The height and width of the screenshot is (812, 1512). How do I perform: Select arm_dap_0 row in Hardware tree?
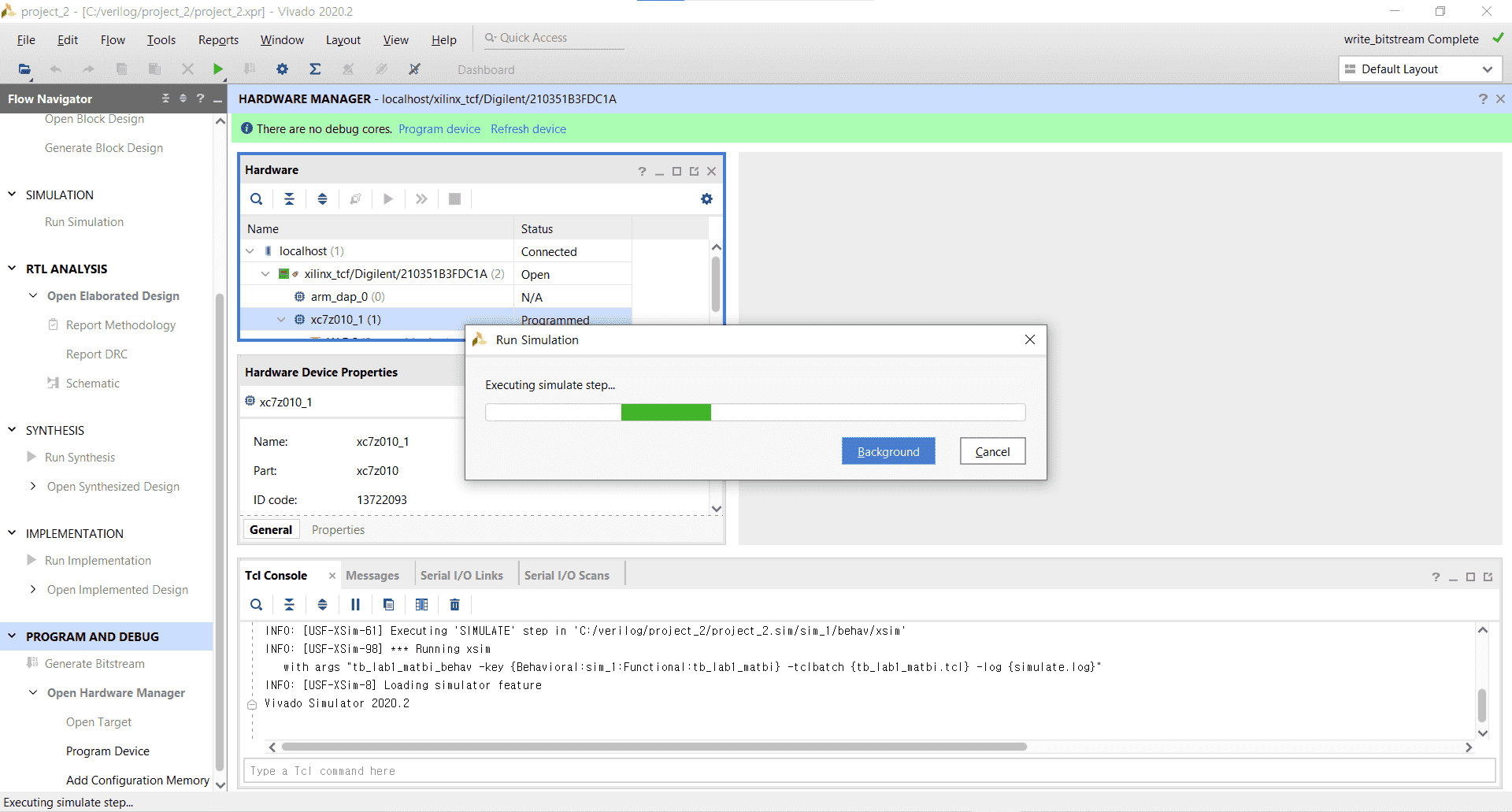tap(435, 297)
